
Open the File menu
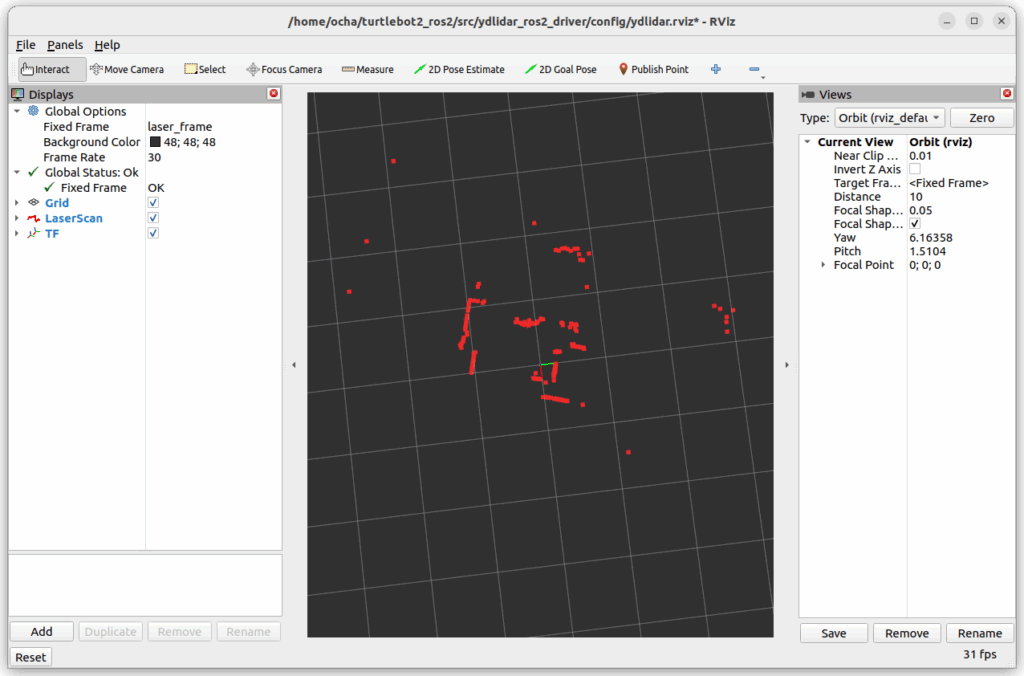(x=25, y=45)
